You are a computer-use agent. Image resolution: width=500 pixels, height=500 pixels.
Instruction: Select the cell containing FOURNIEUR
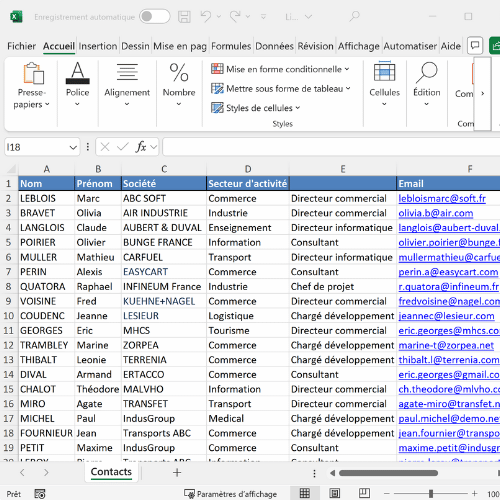(x=46, y=433)
